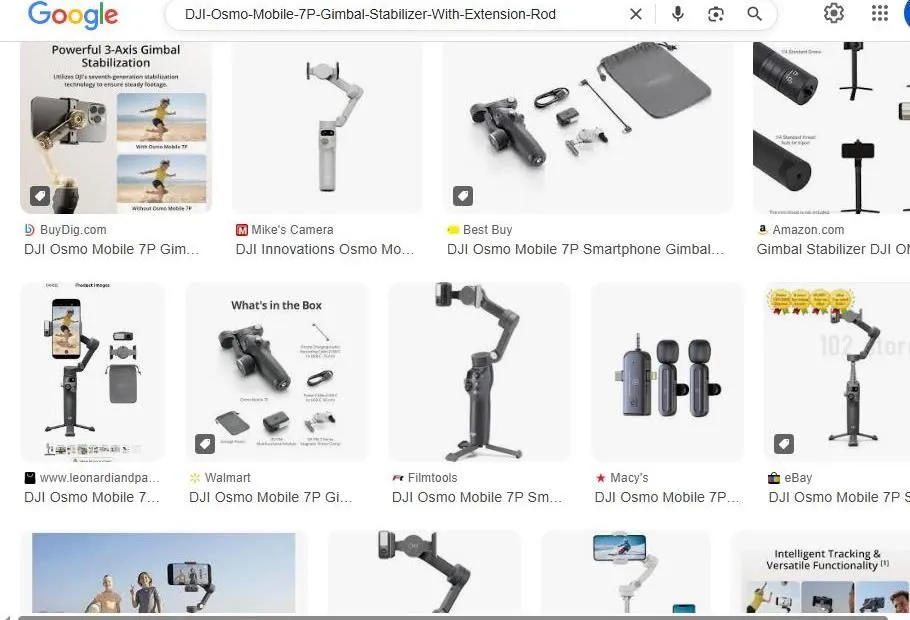The width and height of the screenshot is (910, 620).
Task: Click the tag badge on the BuyDig thumbnail
Action: click(38, 195)
